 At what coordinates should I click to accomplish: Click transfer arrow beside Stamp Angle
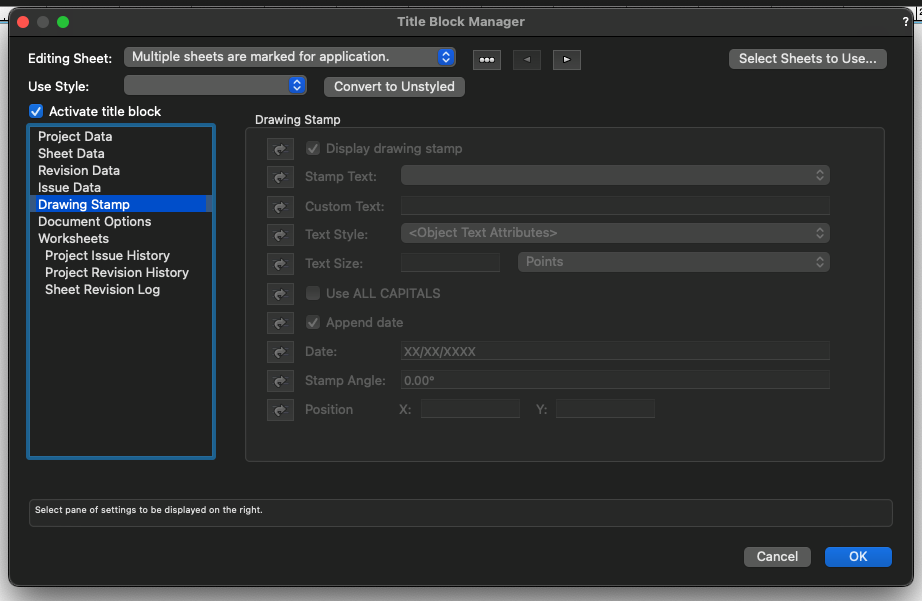(x=280, y=381)
